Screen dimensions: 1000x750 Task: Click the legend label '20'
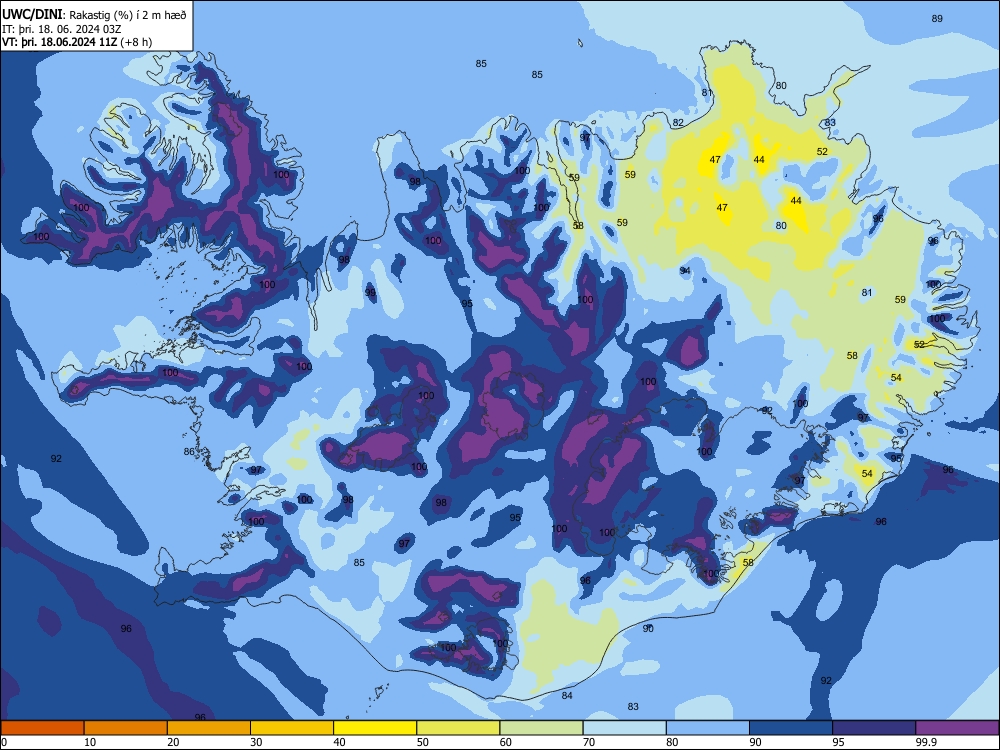point(173,742)
